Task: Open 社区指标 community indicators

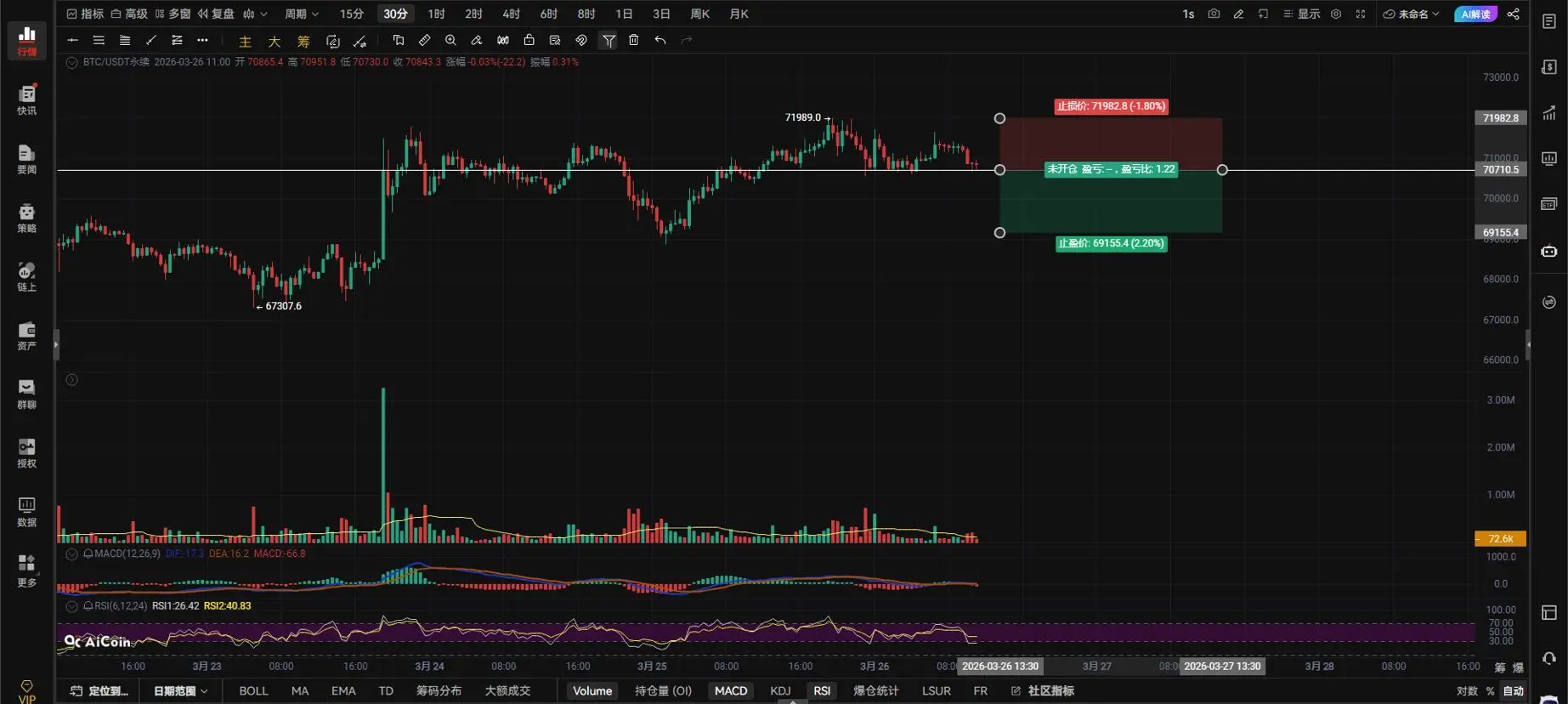Action: click(x=1043, y=690)
